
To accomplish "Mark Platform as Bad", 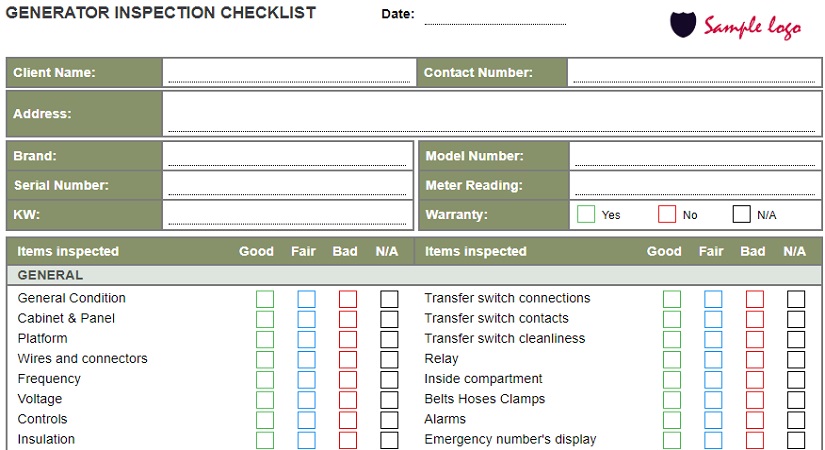I will coord(347,339).
